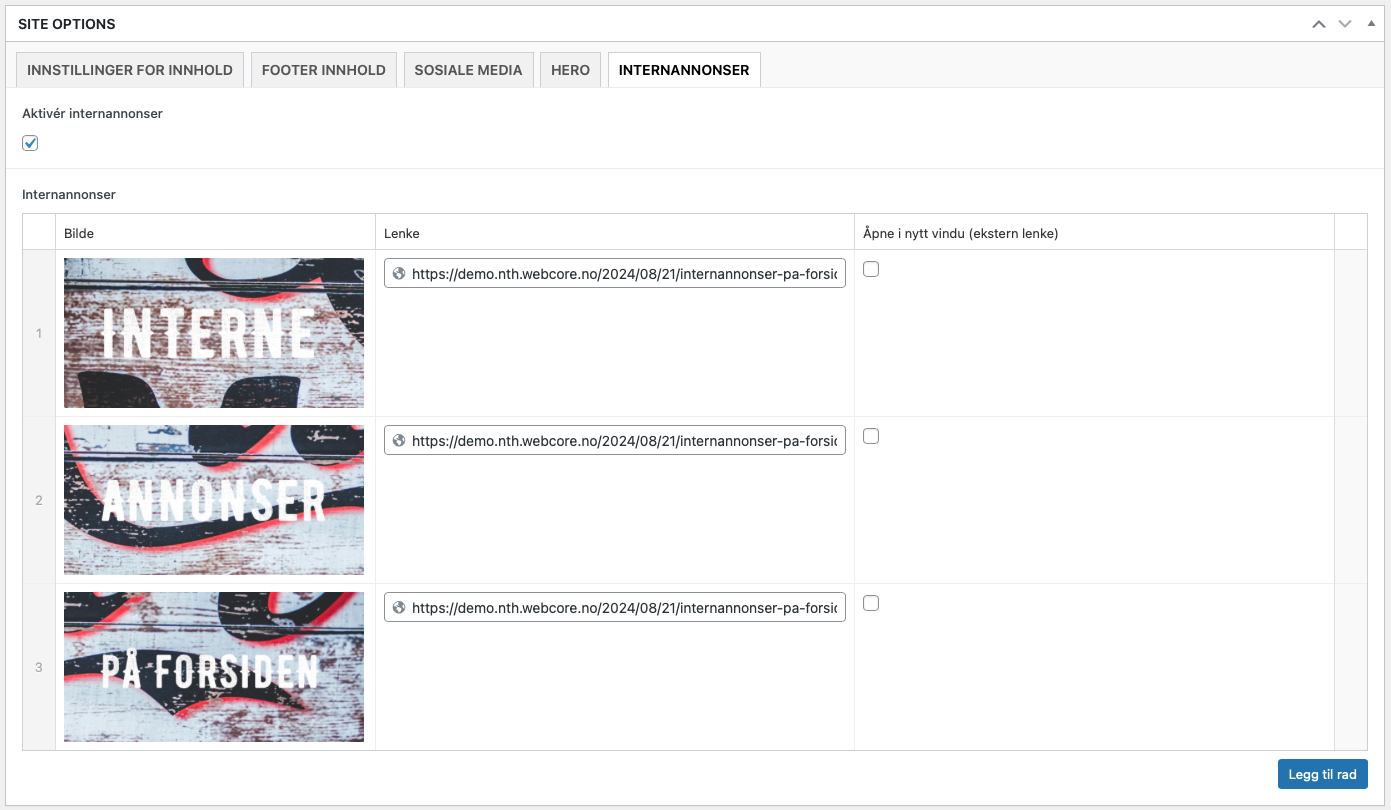
Task: Uncheck the Aktivér internannonser checkbox
Action: [x=30, y=143]
